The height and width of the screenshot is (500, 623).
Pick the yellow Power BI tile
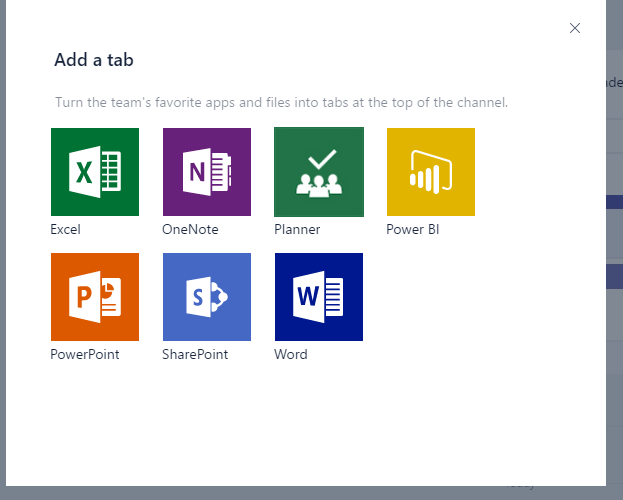coord(431,172)
